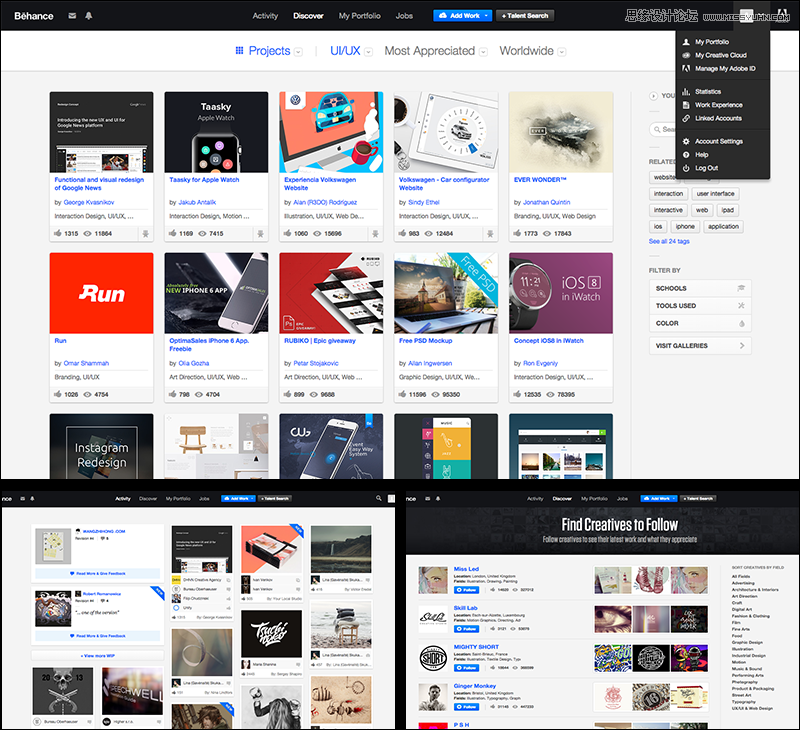Screen dimensions: 800x730
Task: Select Manage My Adobe ID in the user menu
Action: tap(725, 68)
